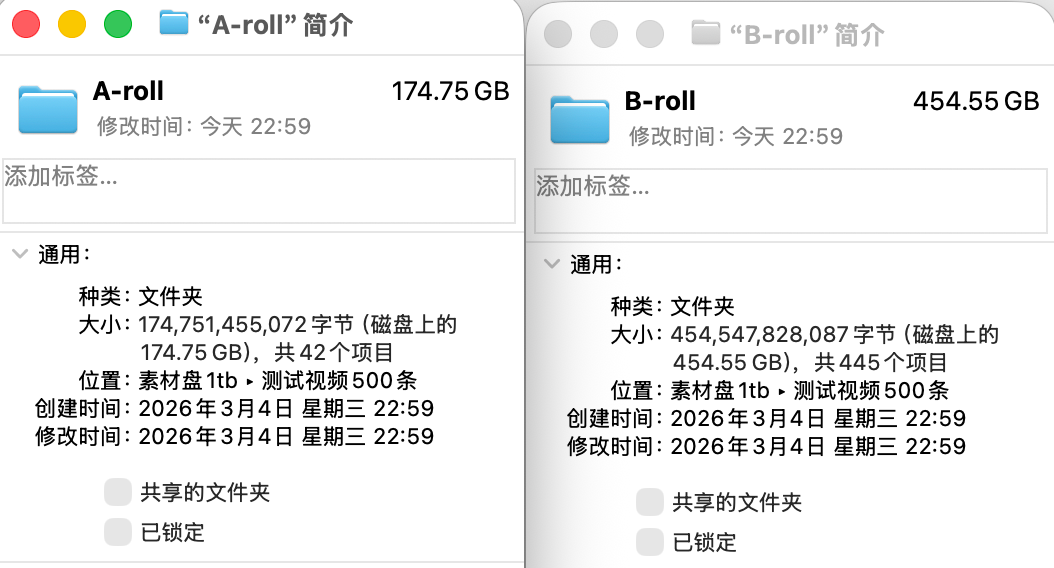Image resolution: width=1054 pixels, height=568 pixels.
Task: Click the small folder icon in A-roll title bar
Action: click(x=175, y=23)
